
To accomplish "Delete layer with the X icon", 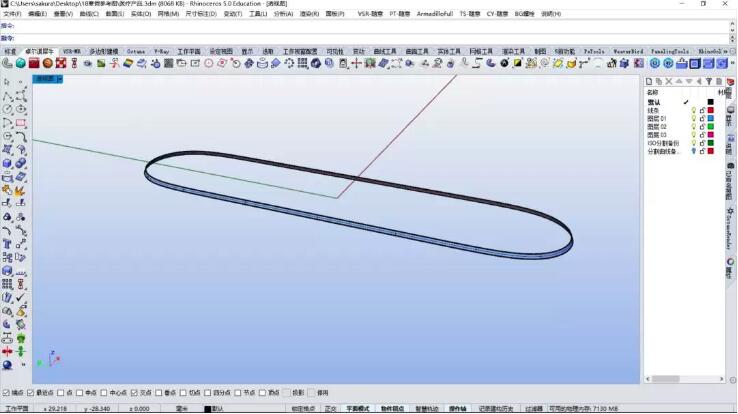I will coord(669,81).
